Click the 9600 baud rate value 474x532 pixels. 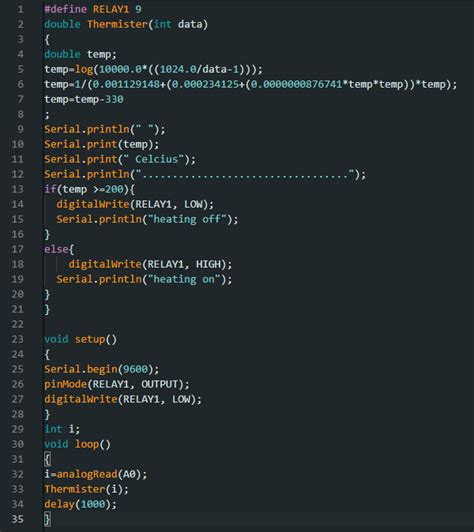(x=135, y=369)
